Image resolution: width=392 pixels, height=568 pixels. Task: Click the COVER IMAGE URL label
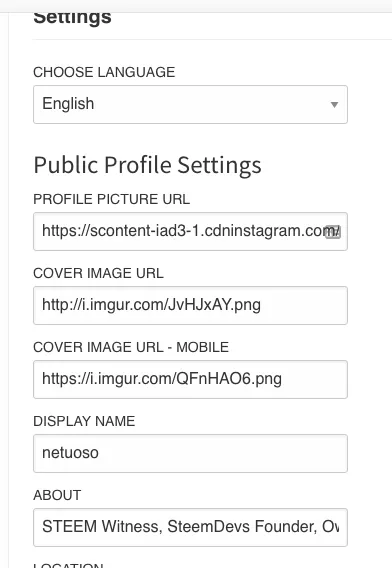pos(98,273)
